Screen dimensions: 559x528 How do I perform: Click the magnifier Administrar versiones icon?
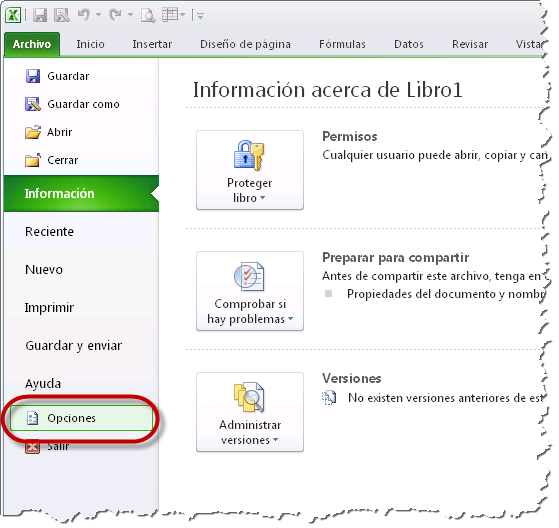249,397
